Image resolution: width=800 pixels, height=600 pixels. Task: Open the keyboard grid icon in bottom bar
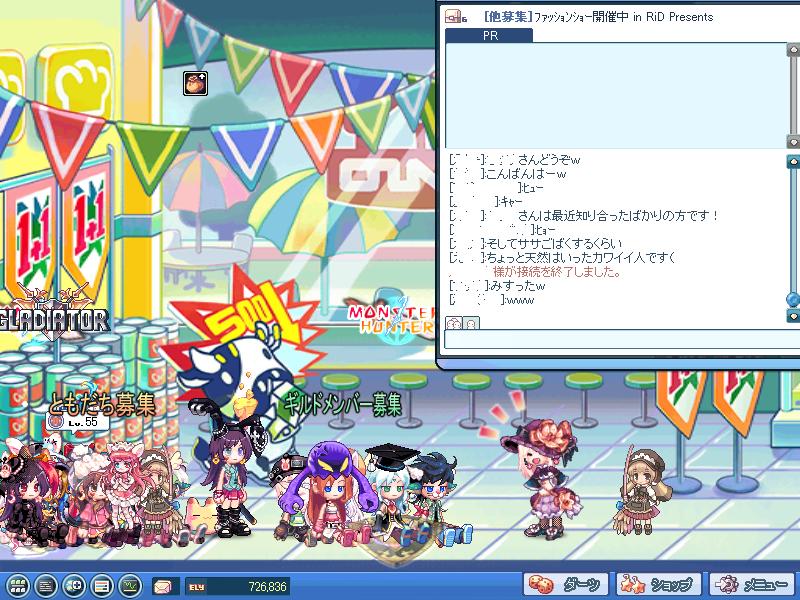18,586
